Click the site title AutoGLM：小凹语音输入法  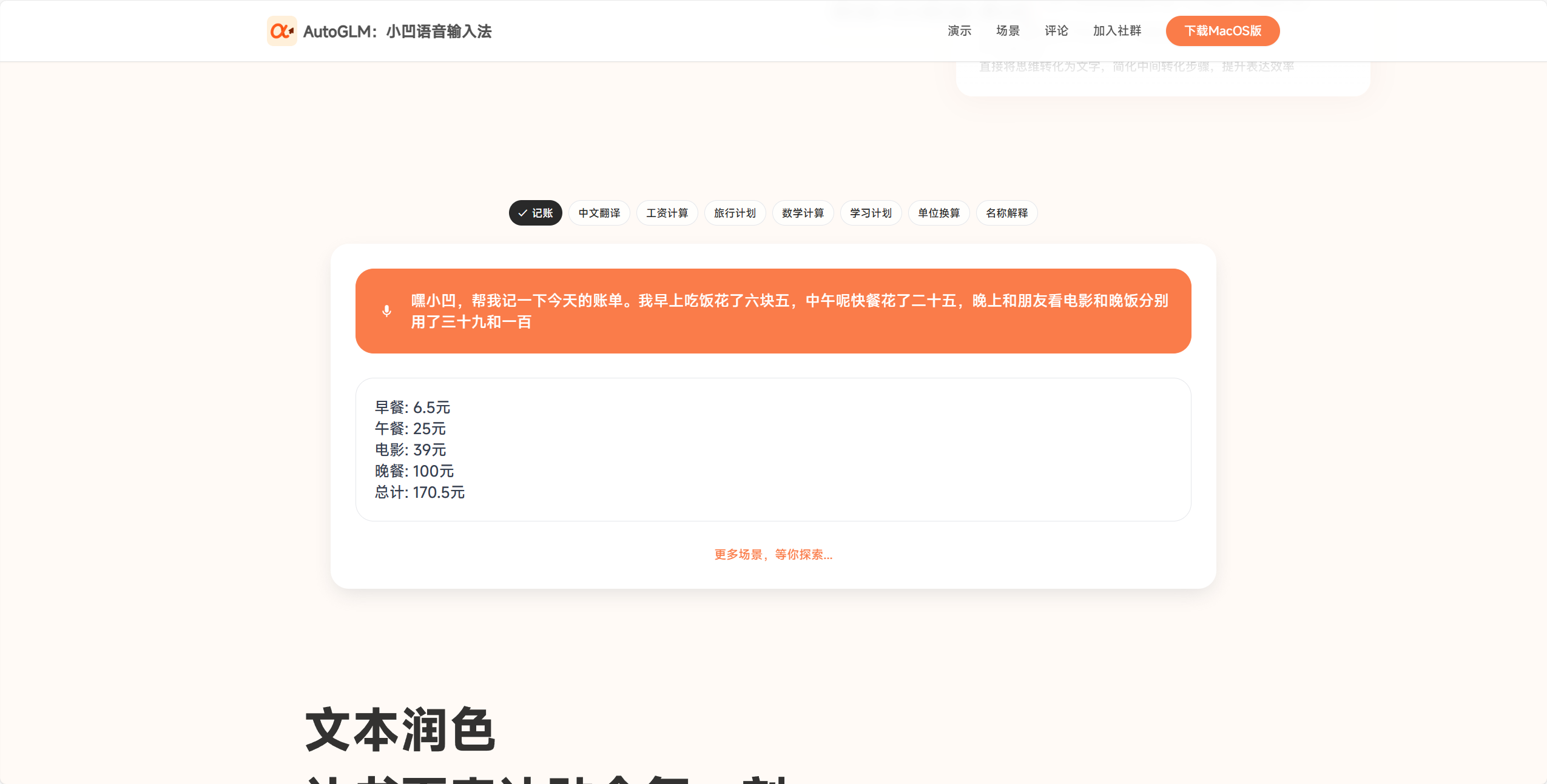coord(397,32)
